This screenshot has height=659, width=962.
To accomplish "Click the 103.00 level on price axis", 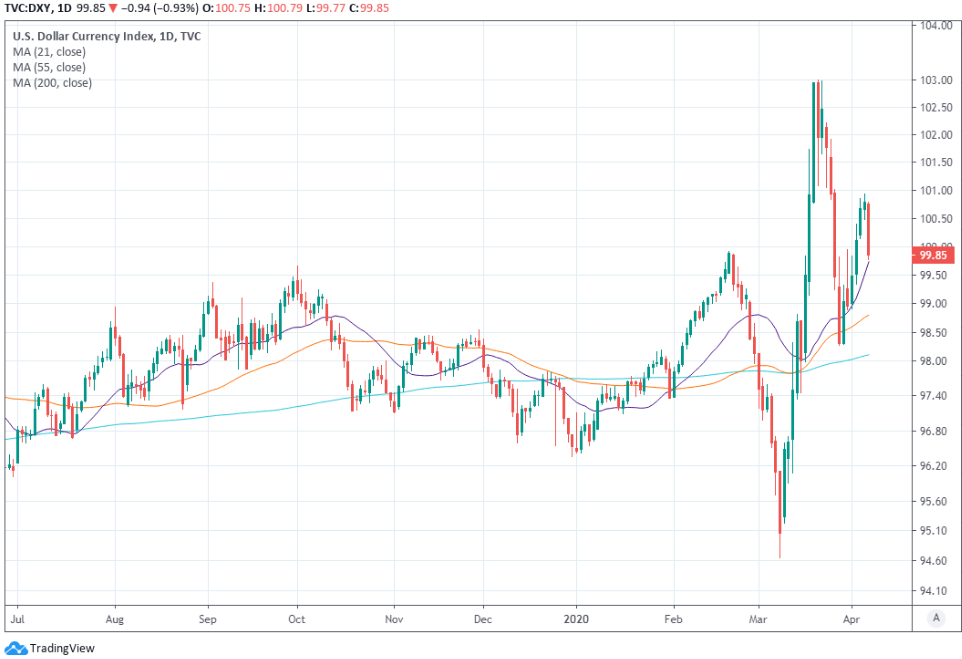I will (x=934, y=80).
